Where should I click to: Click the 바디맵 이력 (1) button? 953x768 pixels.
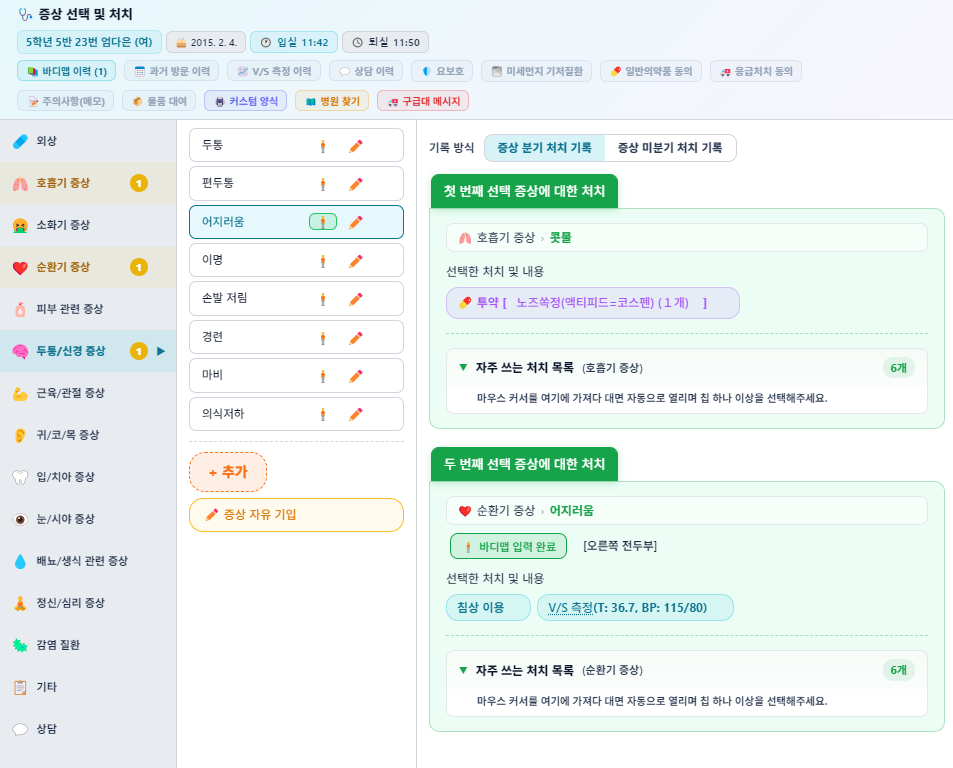click(67, 71)
